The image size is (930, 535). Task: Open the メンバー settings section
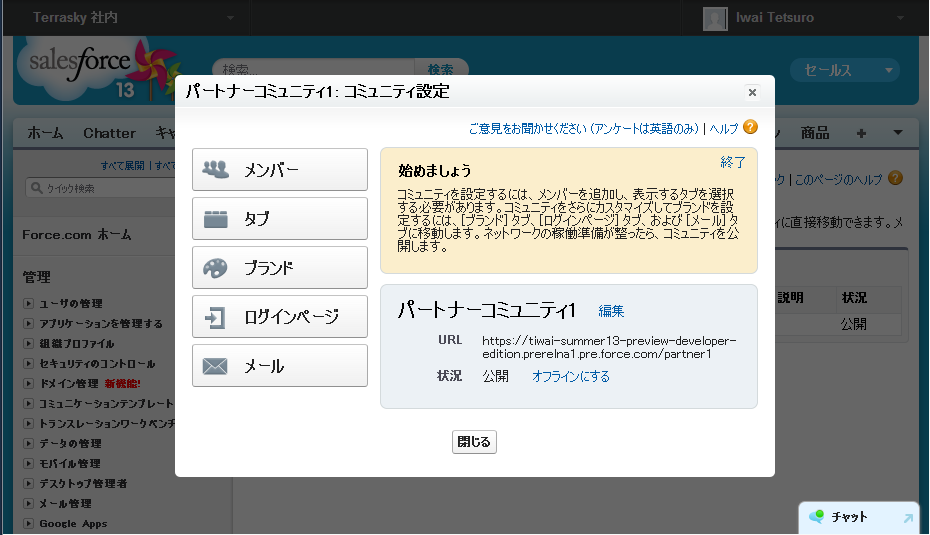[x=280, y=170]
